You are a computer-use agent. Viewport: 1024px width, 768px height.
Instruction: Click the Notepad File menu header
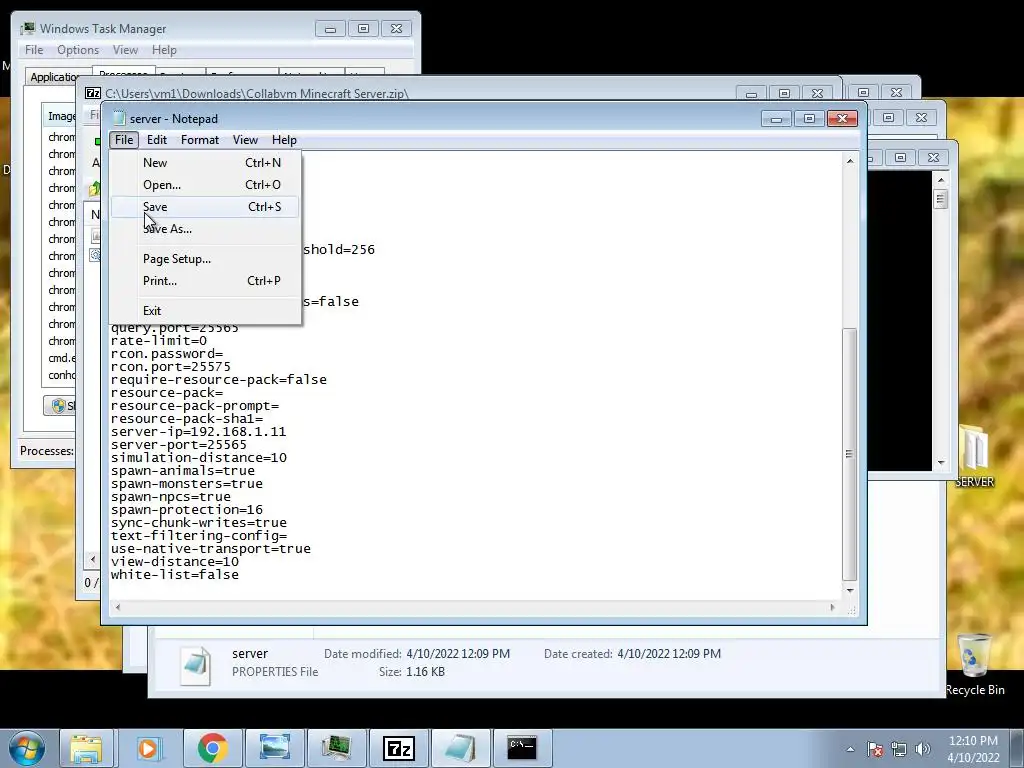pyautogui.click(x=123, y=140)
